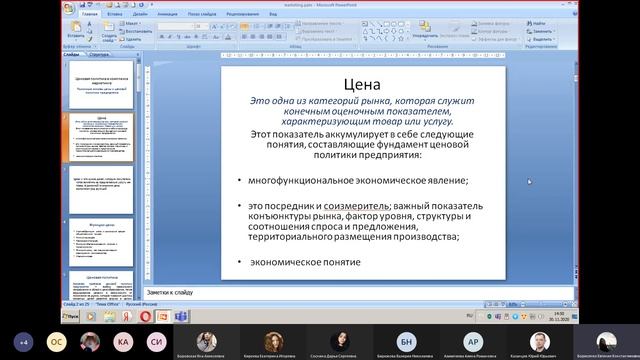
Task: Select the Ценовая политика slide thumbnail
Action: [101, 286]
